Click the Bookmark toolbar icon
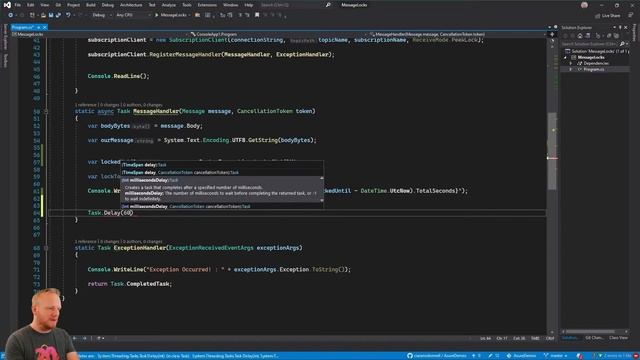The image size is (640, 360). pos(257,15)
